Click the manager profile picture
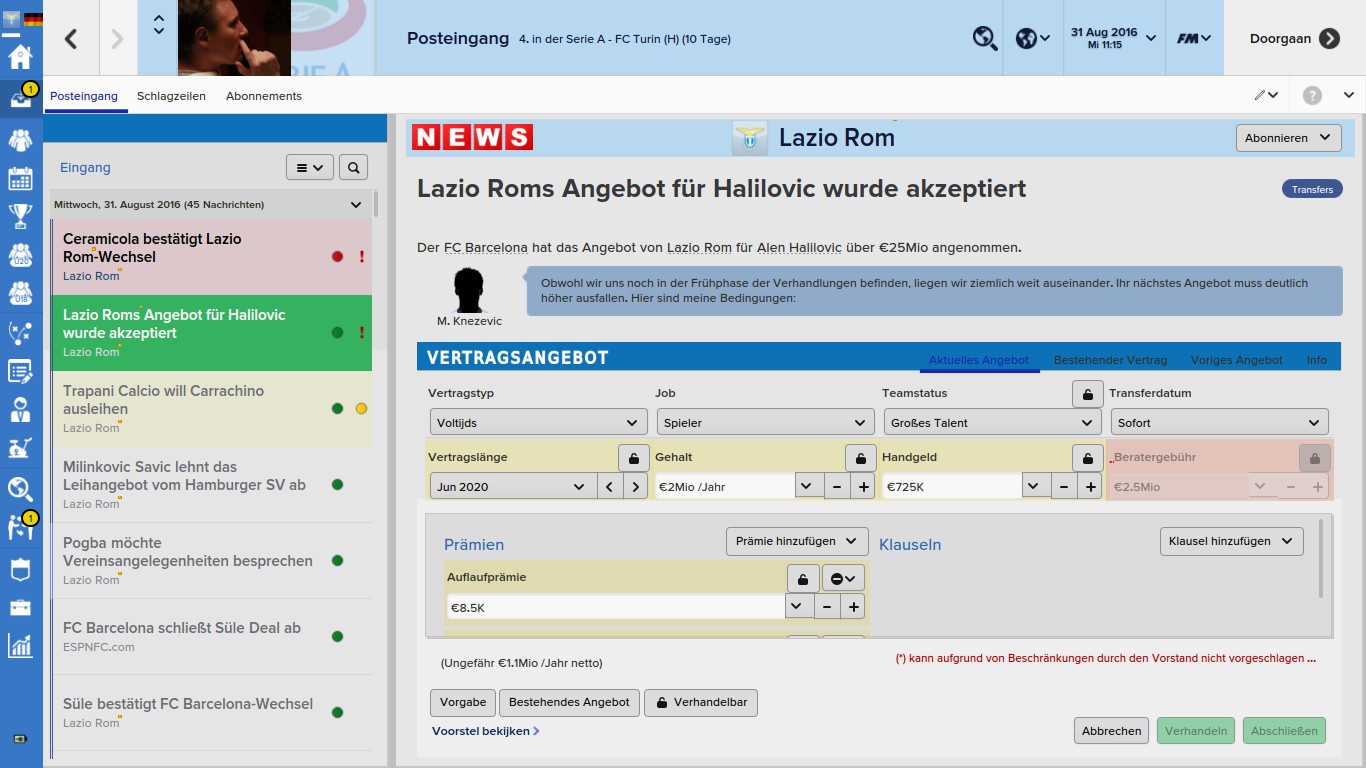Viewport: 1366px width, 768px height. coord(234,38)
